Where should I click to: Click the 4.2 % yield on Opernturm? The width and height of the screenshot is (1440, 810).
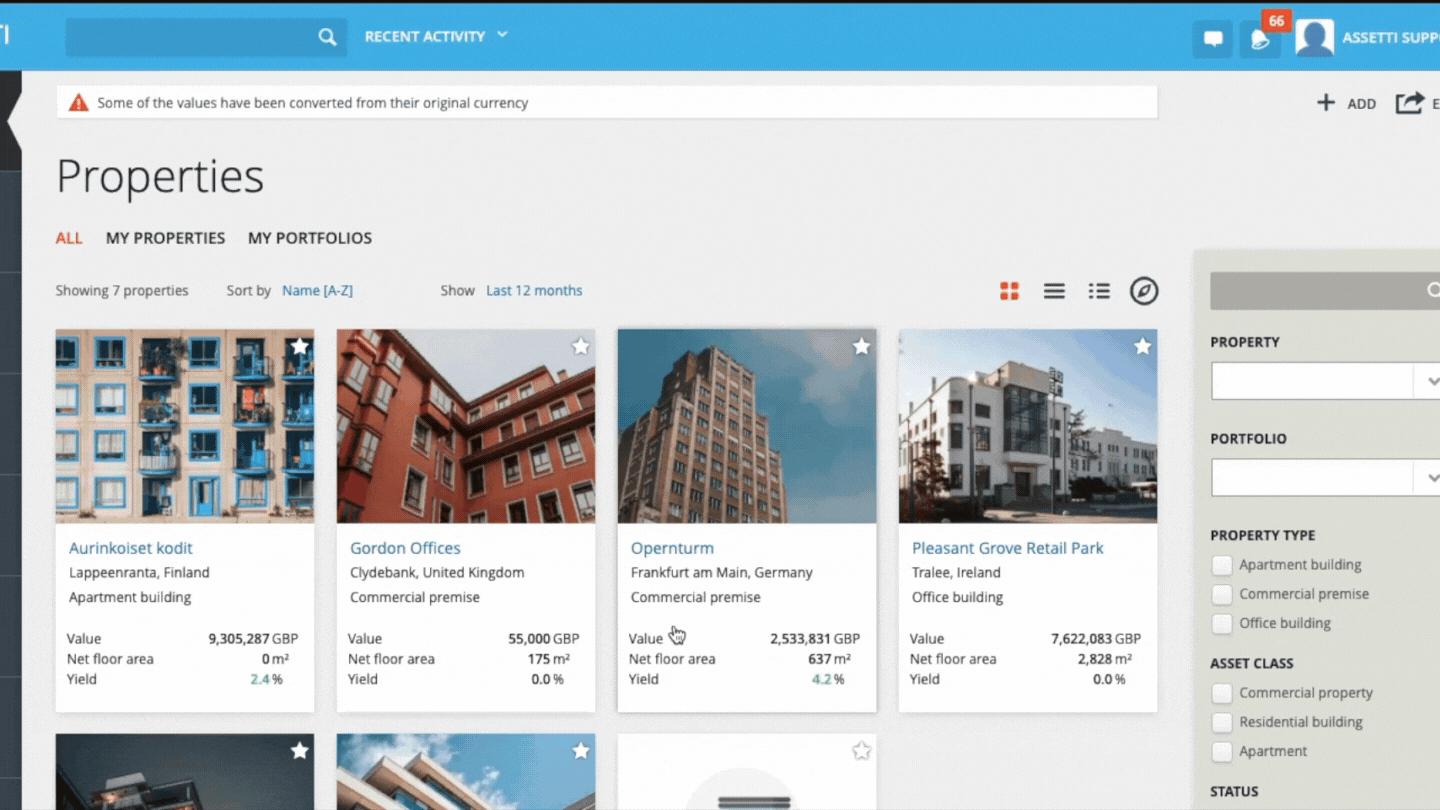tap(827, 679)
